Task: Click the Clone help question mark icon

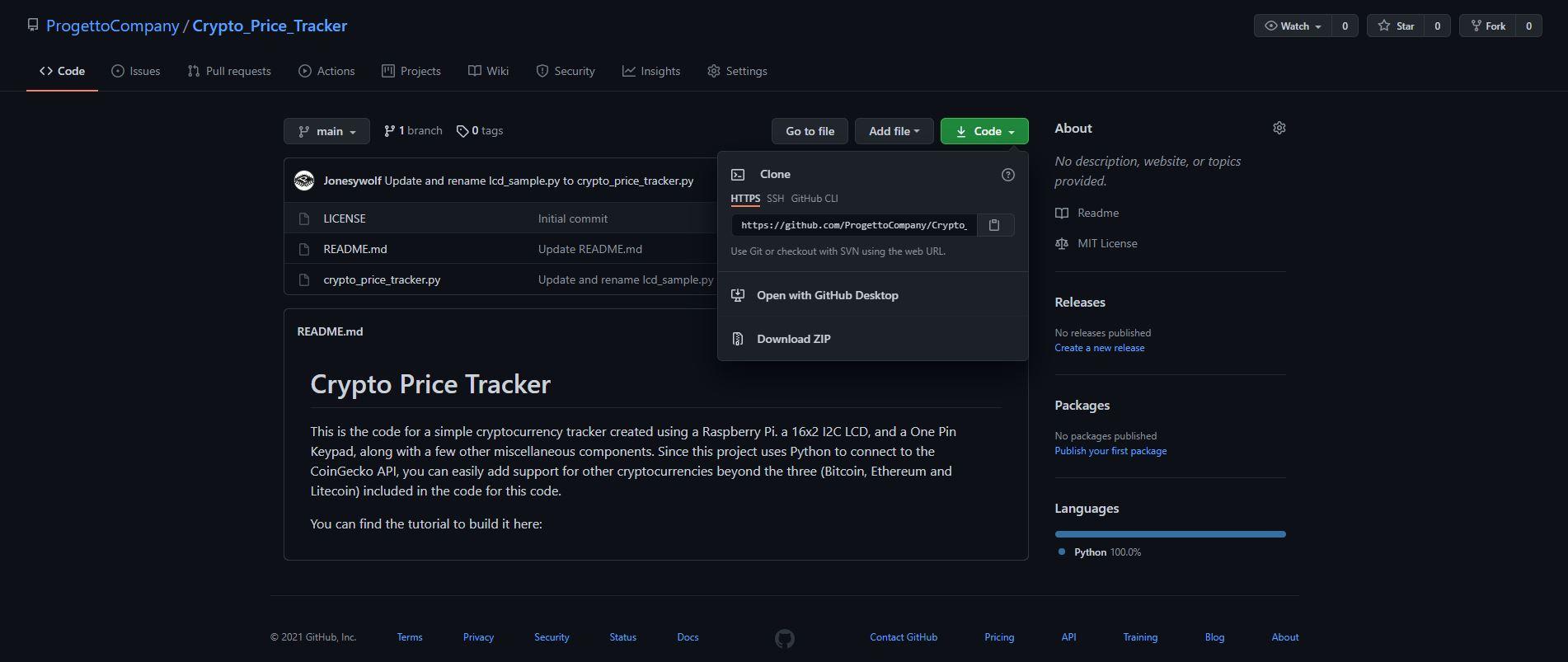Action: [x=1007, y=175]
